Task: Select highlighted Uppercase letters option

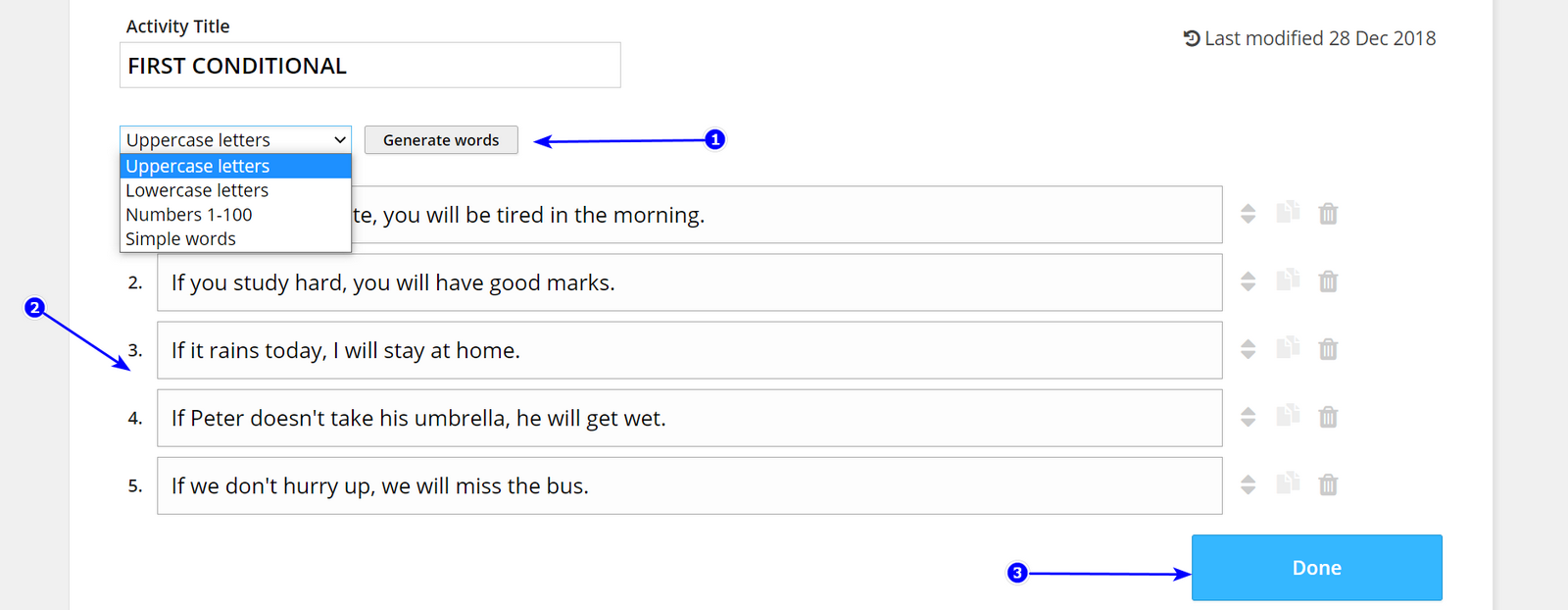Action: [198, 166]
